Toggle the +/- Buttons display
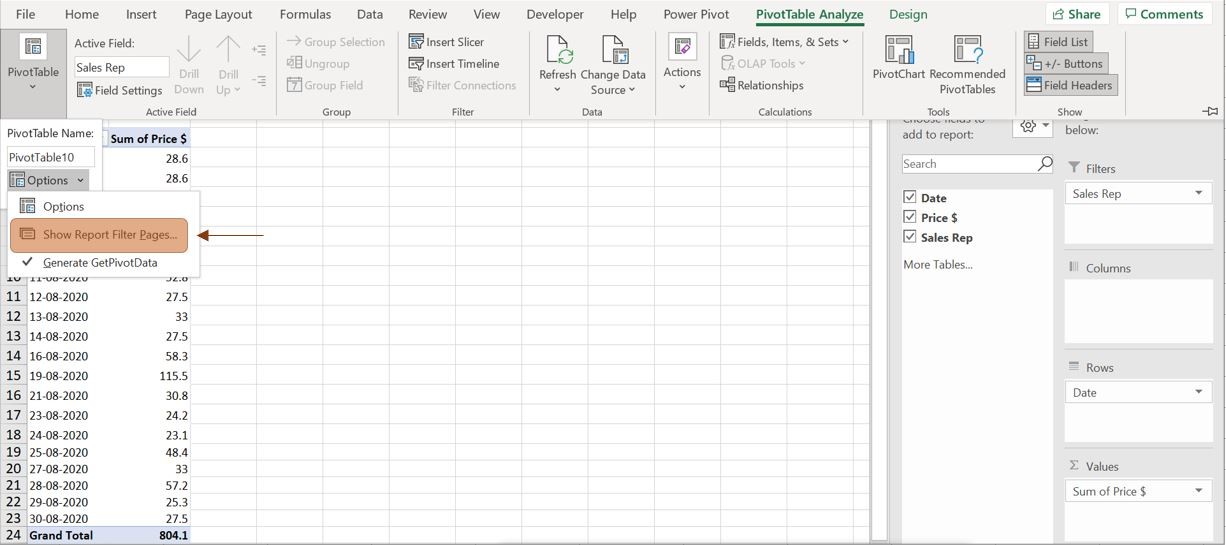Image resolution: width=1226 pixels, height=545 pixels. coord(1064,63)
